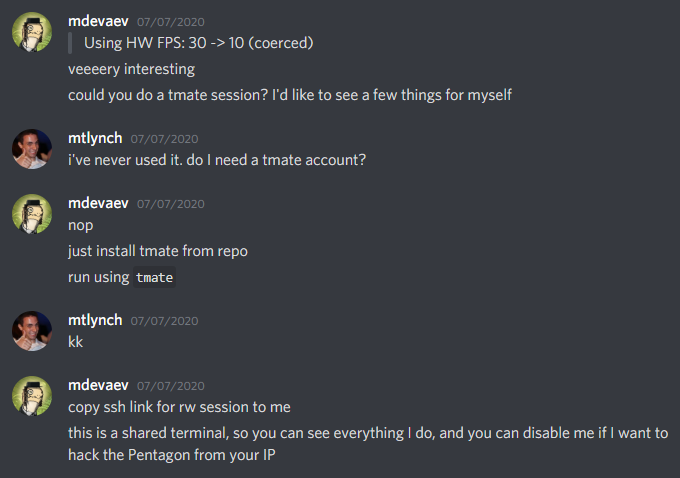Click mtlynch's avatar beside the 'kk' message

(x=32, y=330)
